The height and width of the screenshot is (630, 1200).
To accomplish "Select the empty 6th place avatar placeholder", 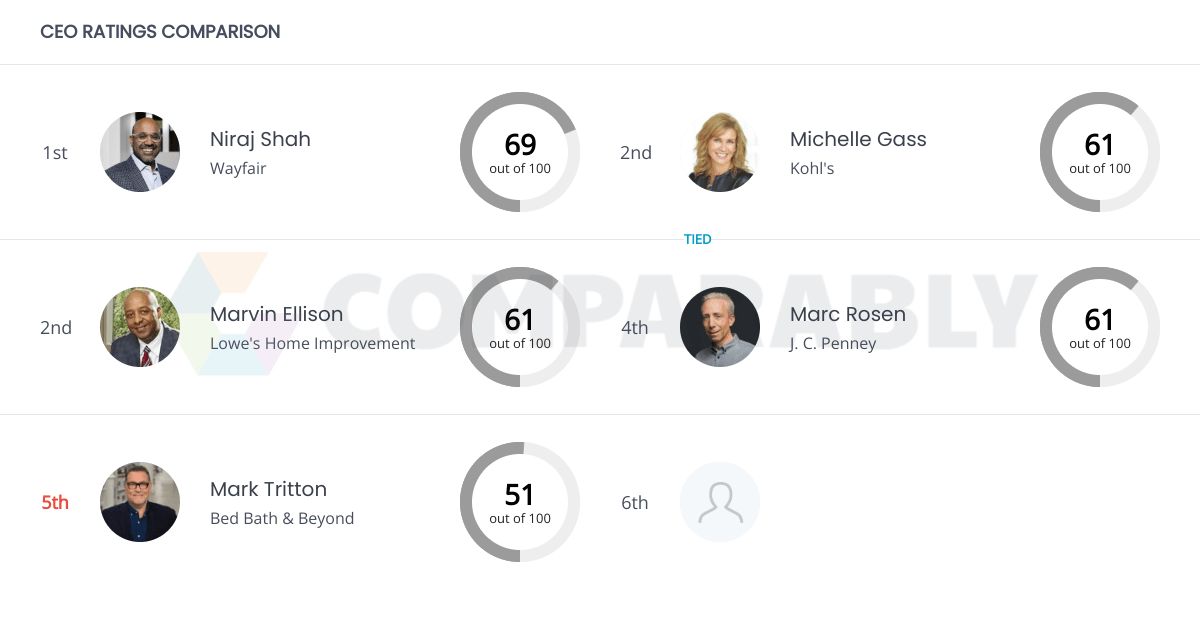I will (x=720, y=502).
